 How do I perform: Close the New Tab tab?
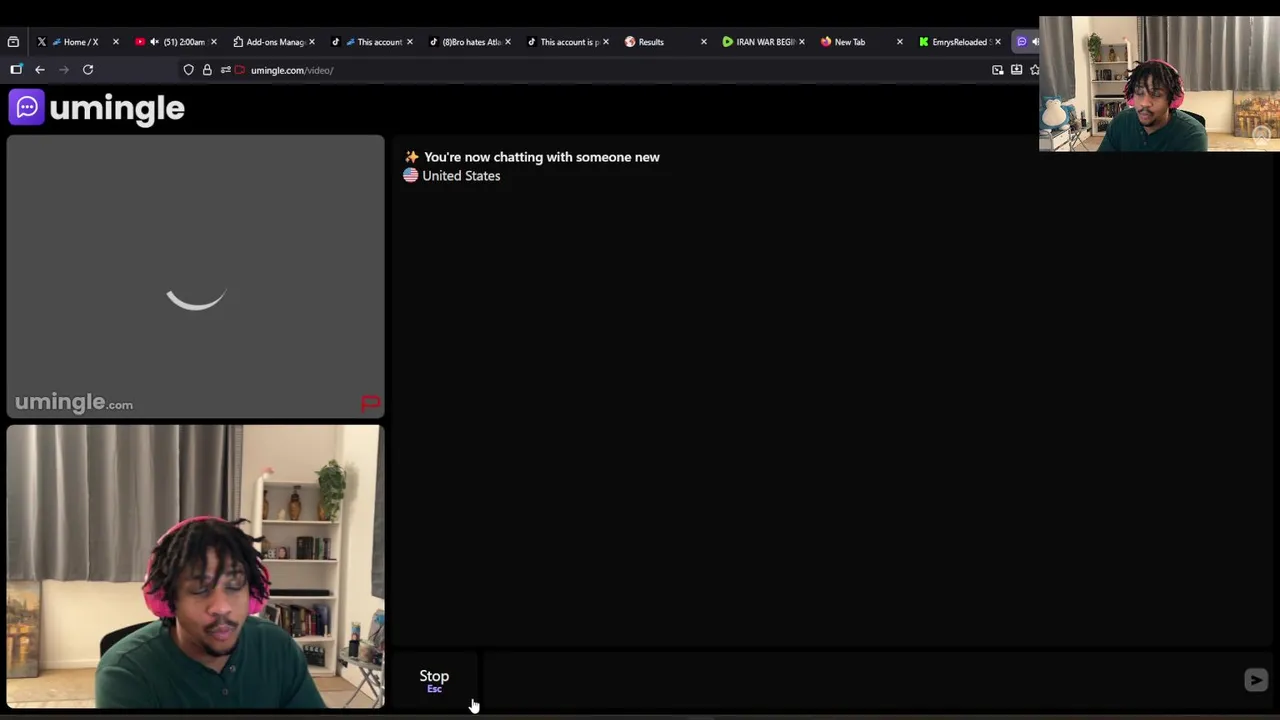click(900, 42)
